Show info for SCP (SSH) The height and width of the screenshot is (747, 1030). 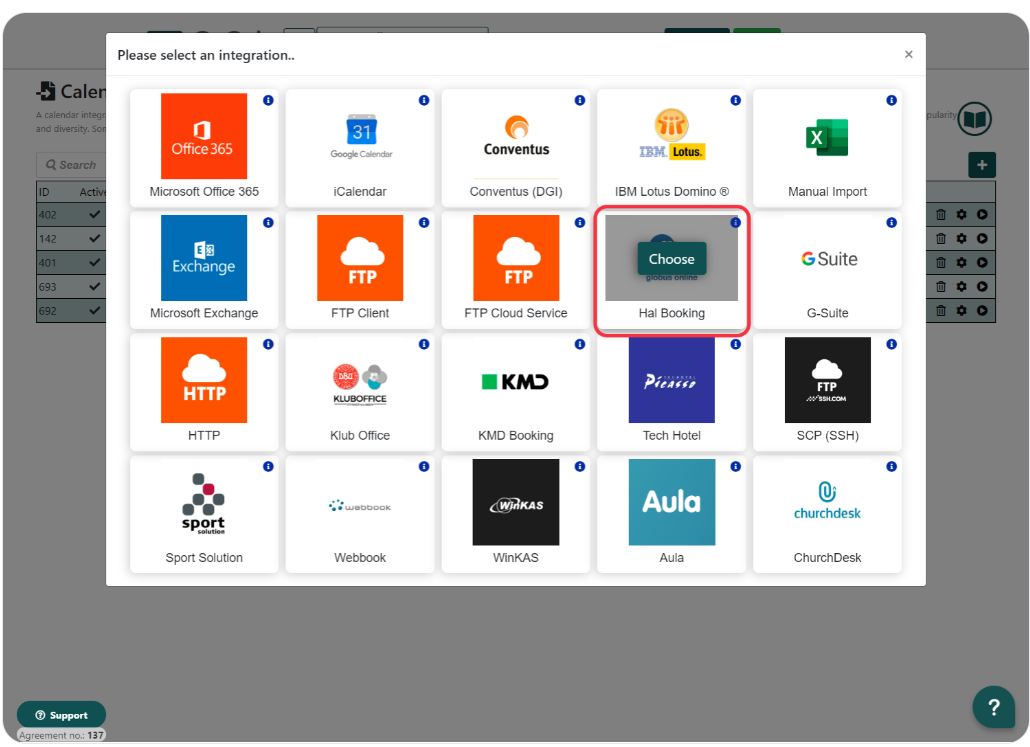891,344
